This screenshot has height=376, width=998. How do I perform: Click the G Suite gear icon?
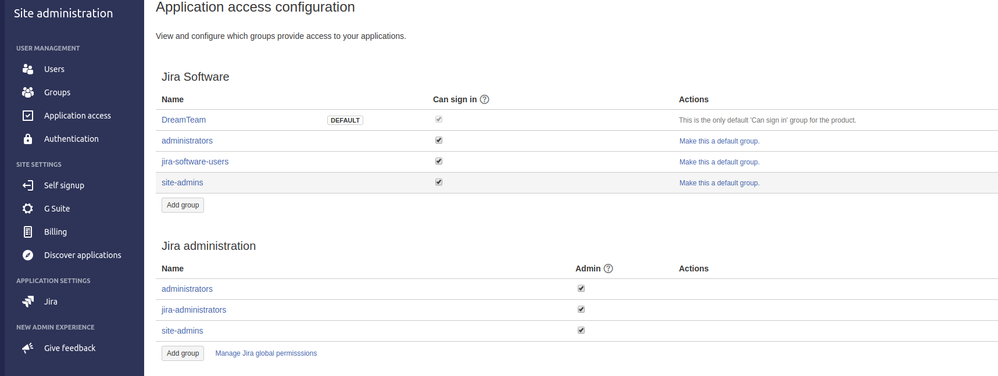tap(27, 209)
